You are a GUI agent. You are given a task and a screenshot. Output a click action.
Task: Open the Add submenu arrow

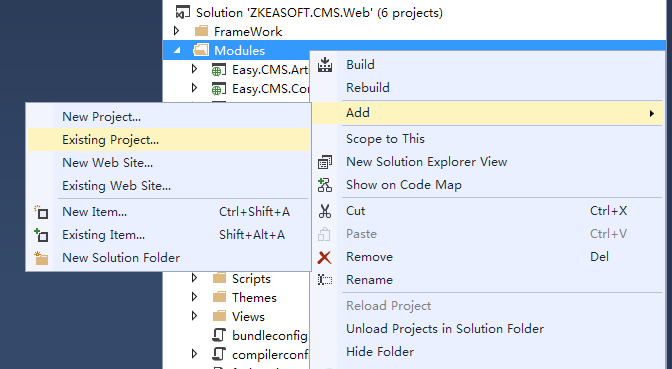pos(651,113)
